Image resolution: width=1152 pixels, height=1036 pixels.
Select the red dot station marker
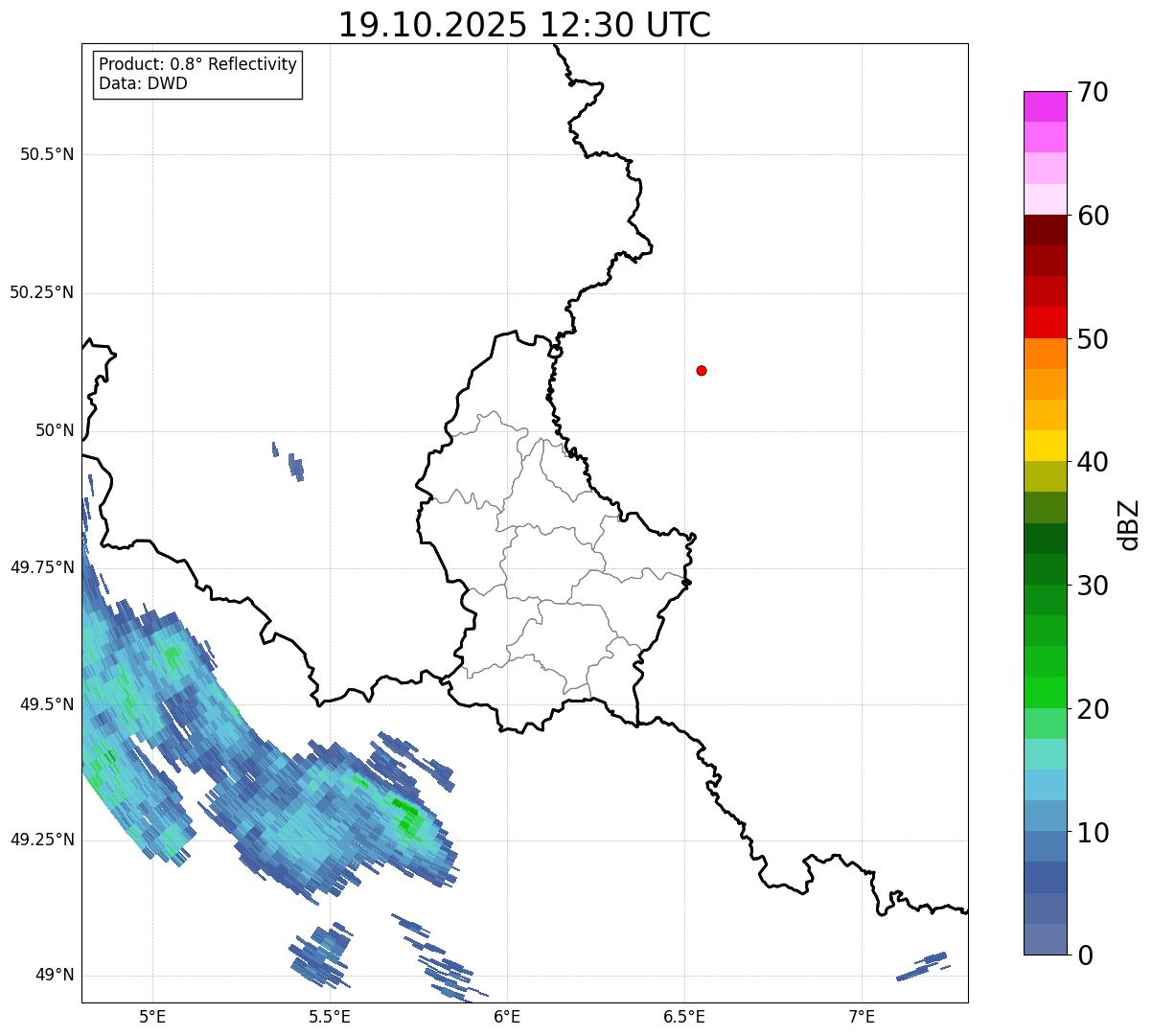(x=702, y=370)
